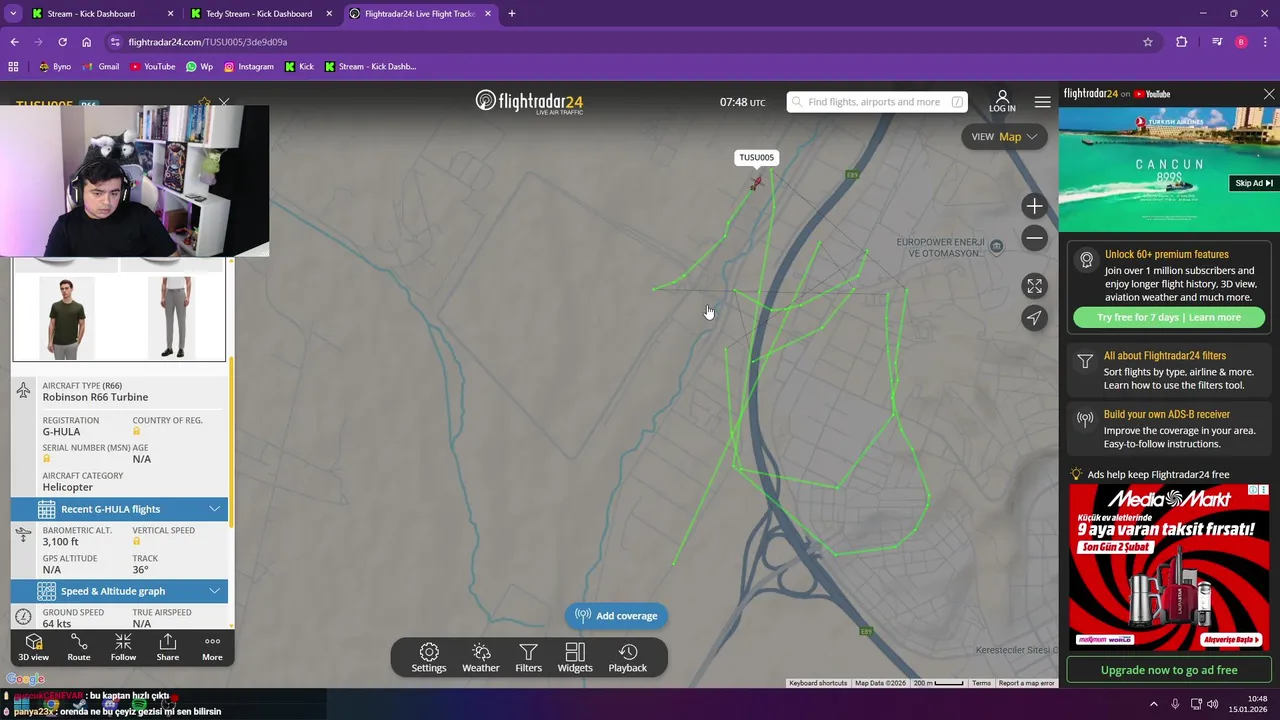Open the Wp bookmark
The width and height of the screenshot is (1280, 720).
point(199,67)
